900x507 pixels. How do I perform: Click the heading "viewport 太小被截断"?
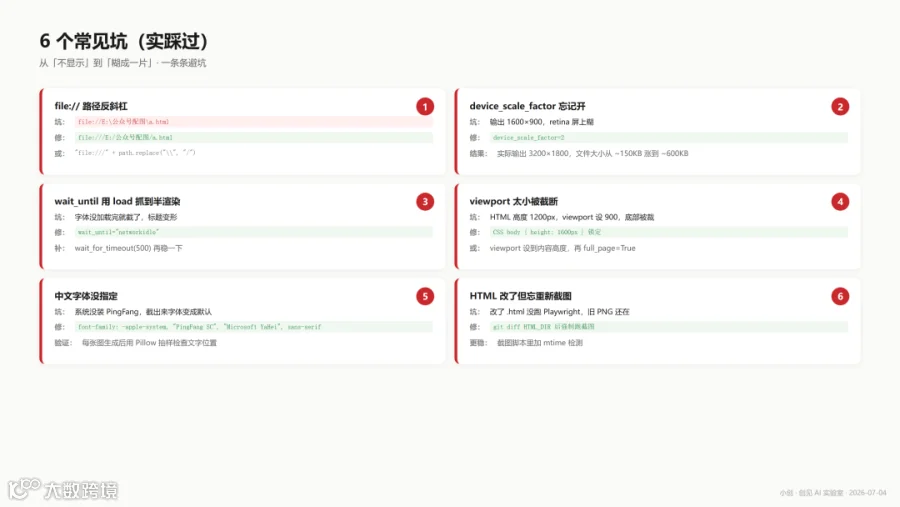point(514,202)
